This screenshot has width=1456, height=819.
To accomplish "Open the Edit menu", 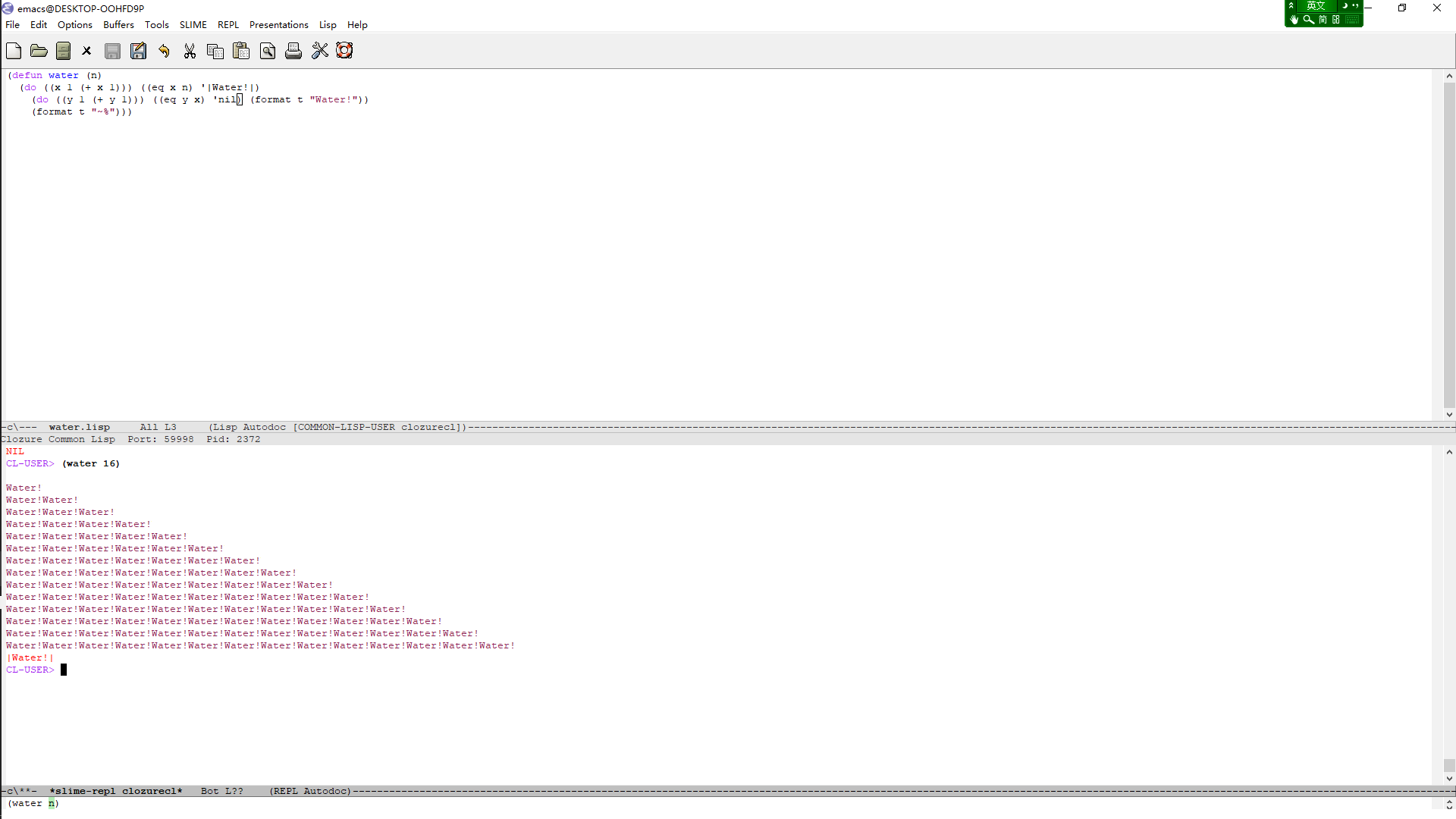I will coord(39,25).
